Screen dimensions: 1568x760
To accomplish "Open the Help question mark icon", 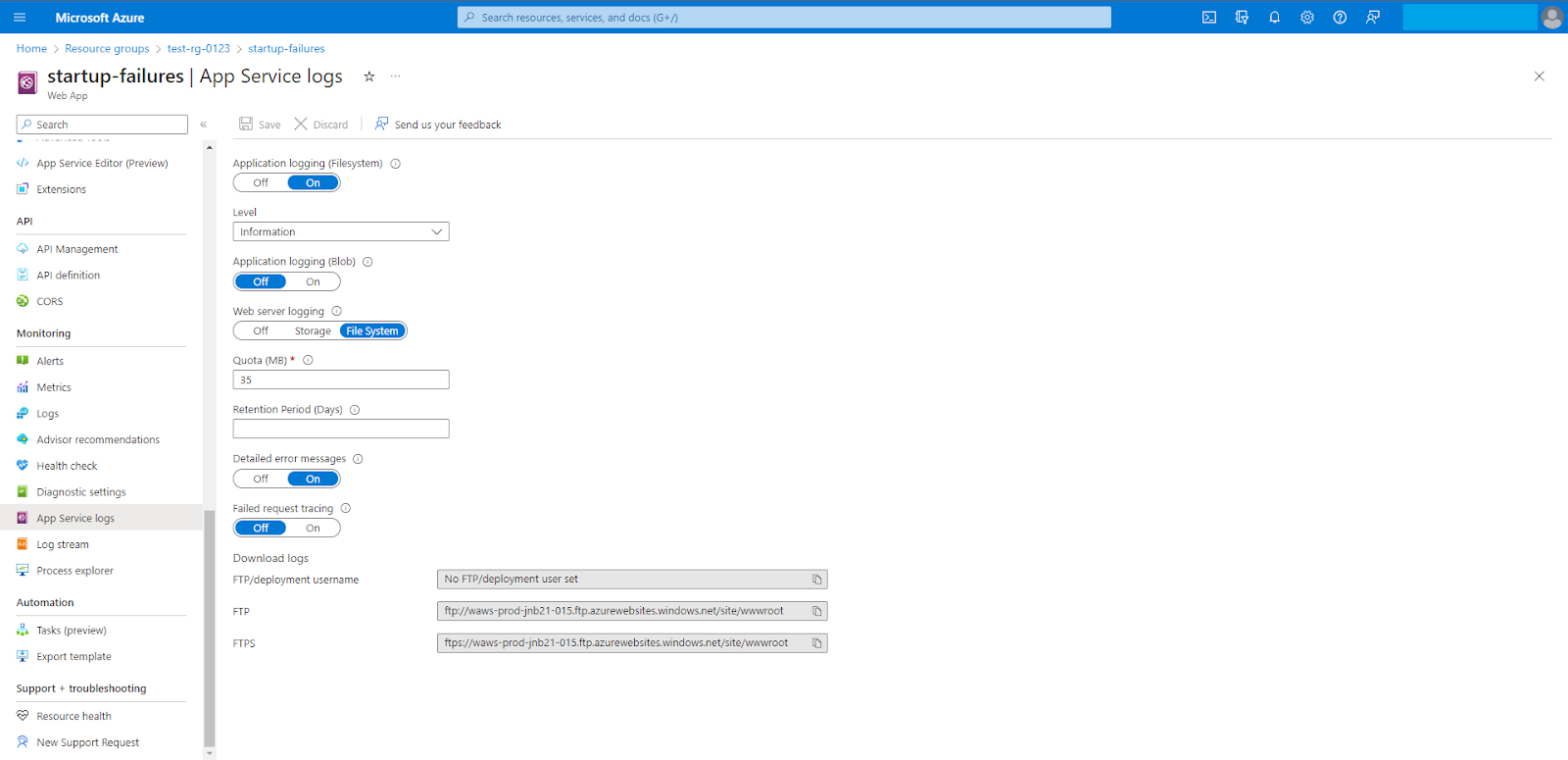I will point(1340,18).
